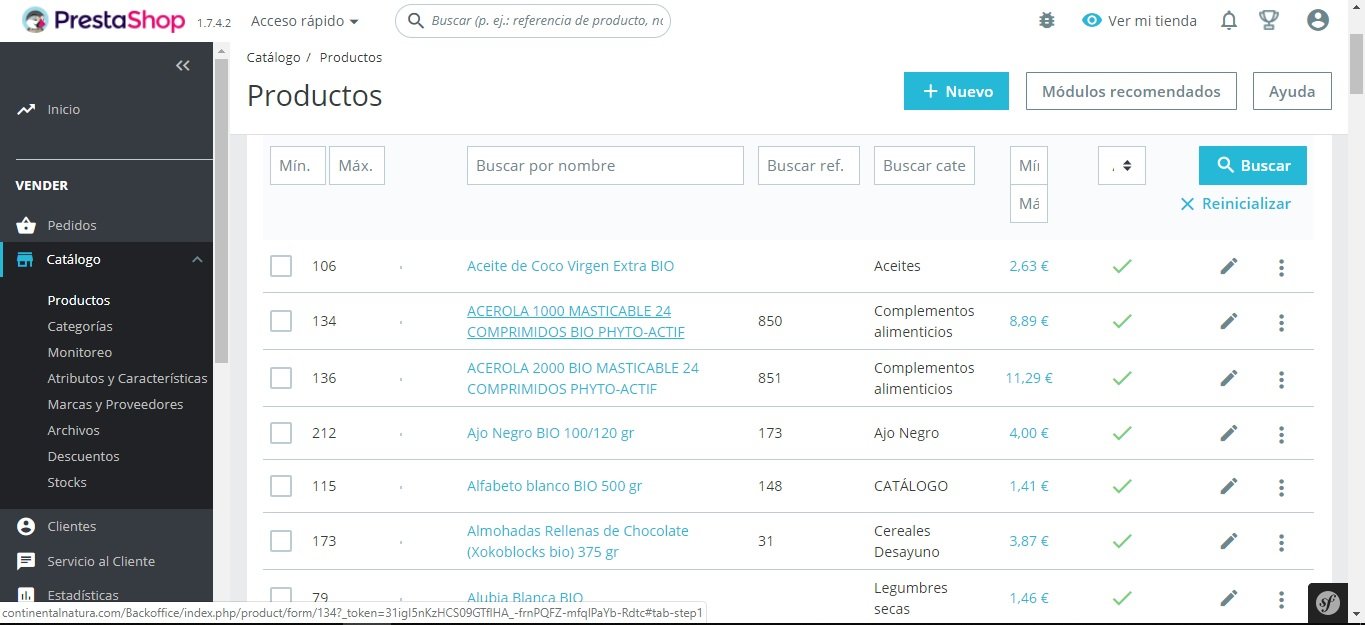Collapse the sidebar with double-chevron icon
The image size is (1365, 625).
(x=182, y=66)
